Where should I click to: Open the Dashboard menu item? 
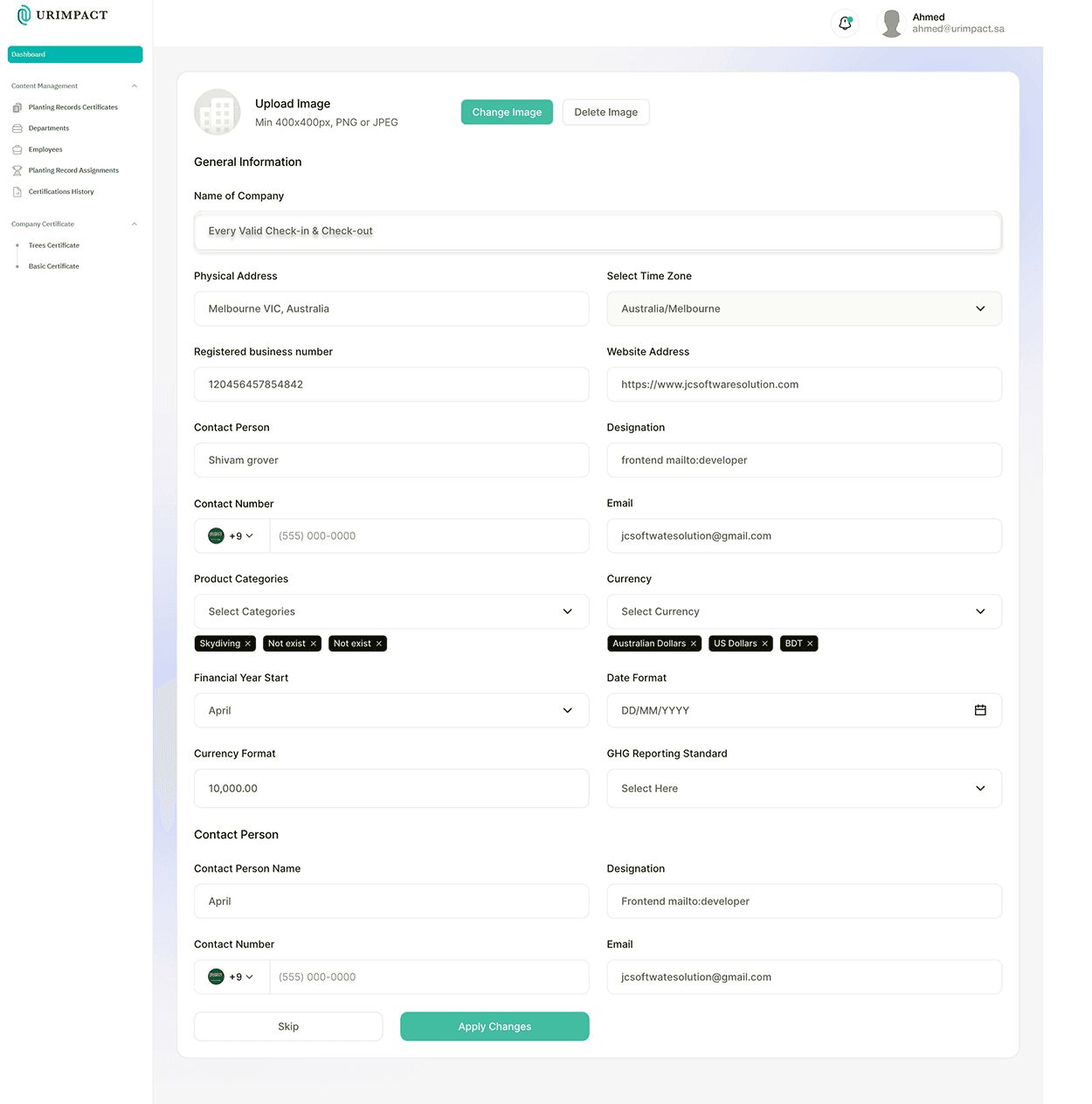(x=75, y=54)
